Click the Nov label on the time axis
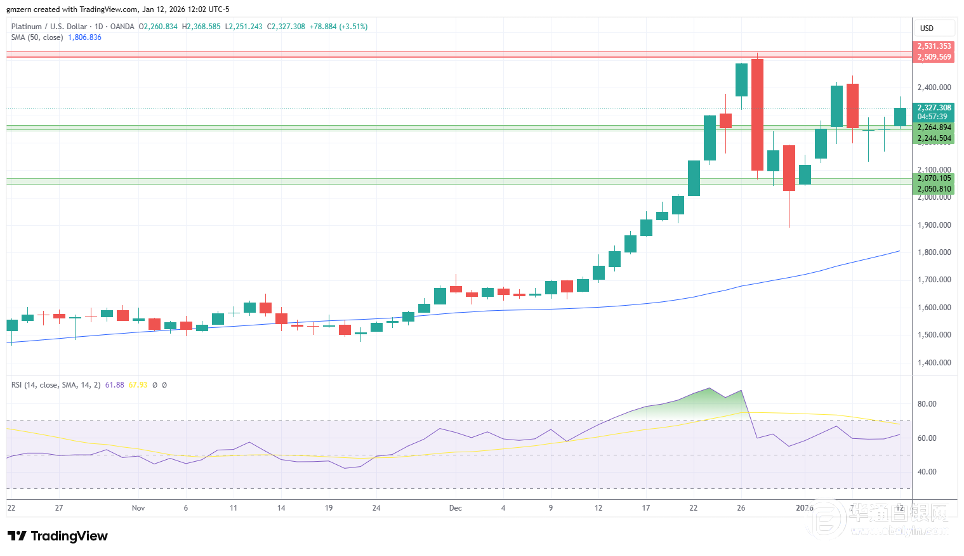Image resolution: width=964 pixels, height=556 pixels. [x=137, y=507]
